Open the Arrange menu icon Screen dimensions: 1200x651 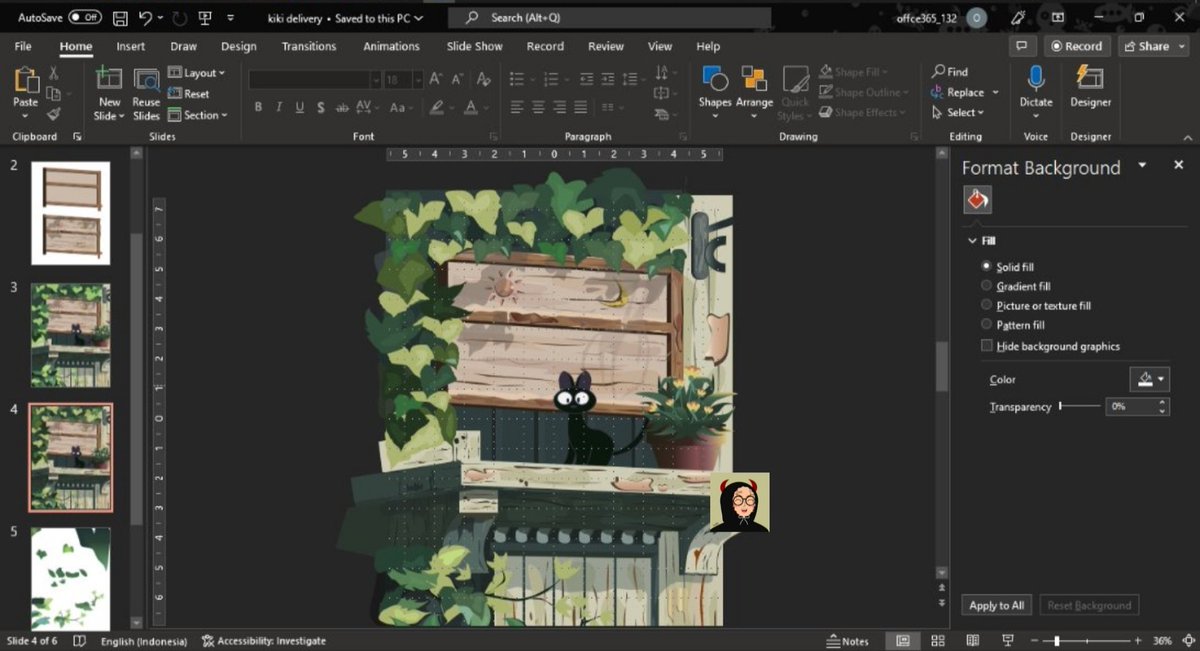[x=754, y=80]
